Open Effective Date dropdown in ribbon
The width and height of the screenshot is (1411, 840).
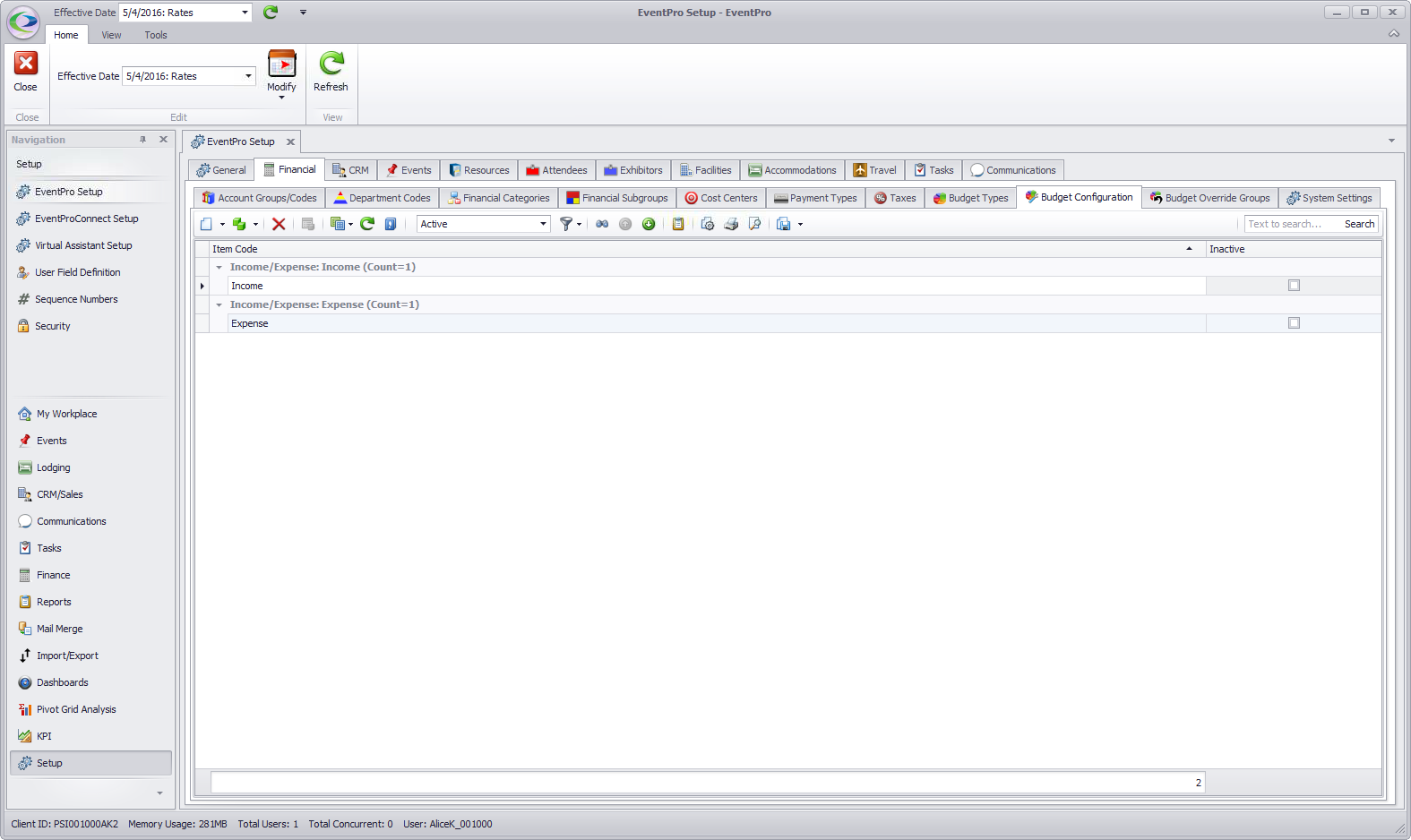[248, 76]
